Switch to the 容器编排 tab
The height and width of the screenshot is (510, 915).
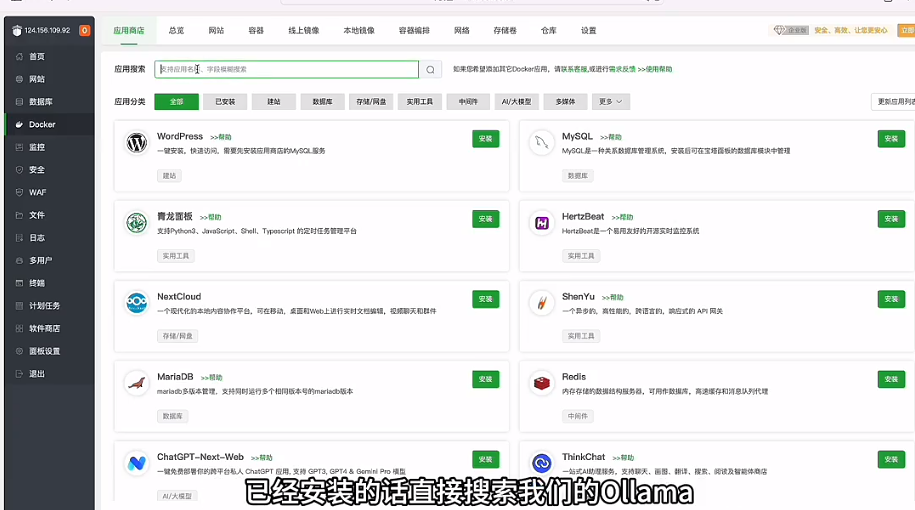point(414,30)
